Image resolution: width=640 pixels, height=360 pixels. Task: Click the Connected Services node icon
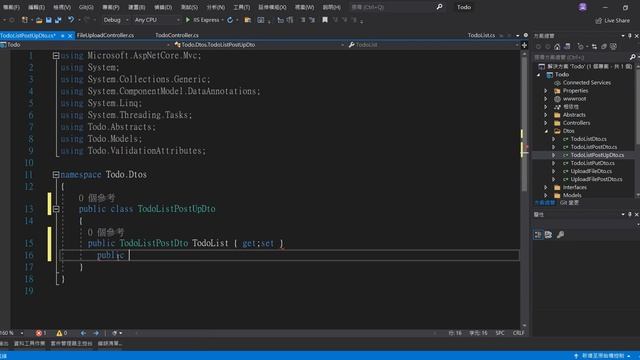557,82
